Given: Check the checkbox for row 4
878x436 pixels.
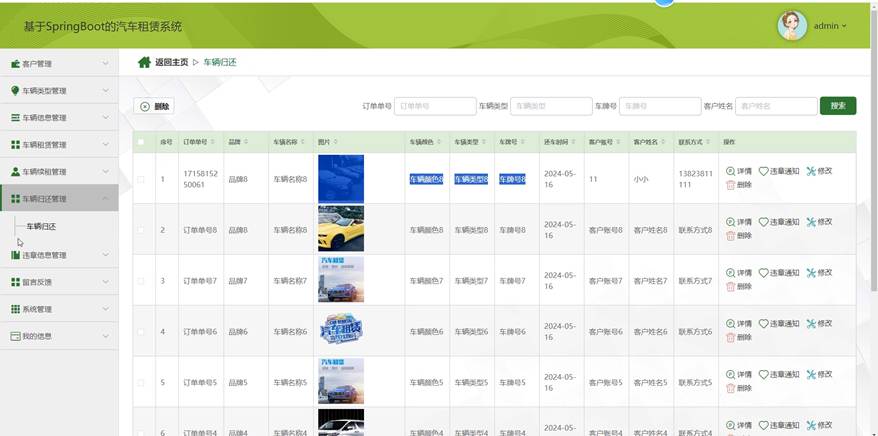Looking at the screenshot, I should (x=141, y=332).
